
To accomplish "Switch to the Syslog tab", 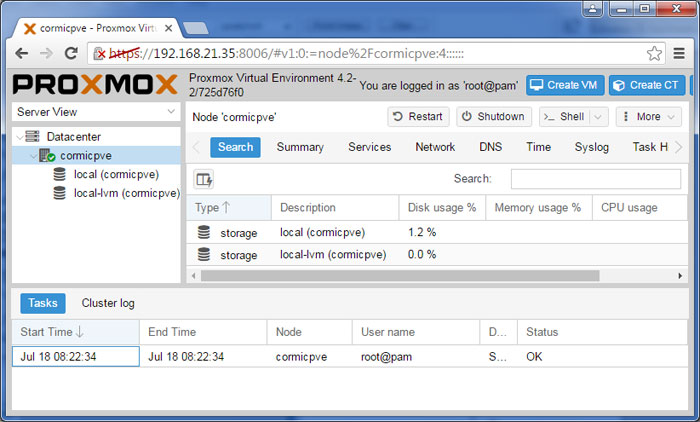I will (592, 147).
